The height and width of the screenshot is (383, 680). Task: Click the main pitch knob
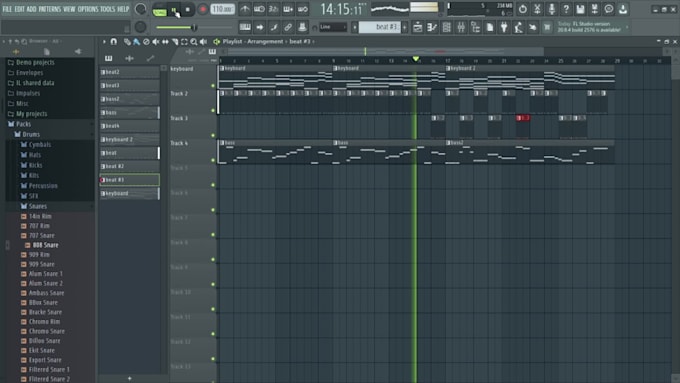(x=140, y=27)
